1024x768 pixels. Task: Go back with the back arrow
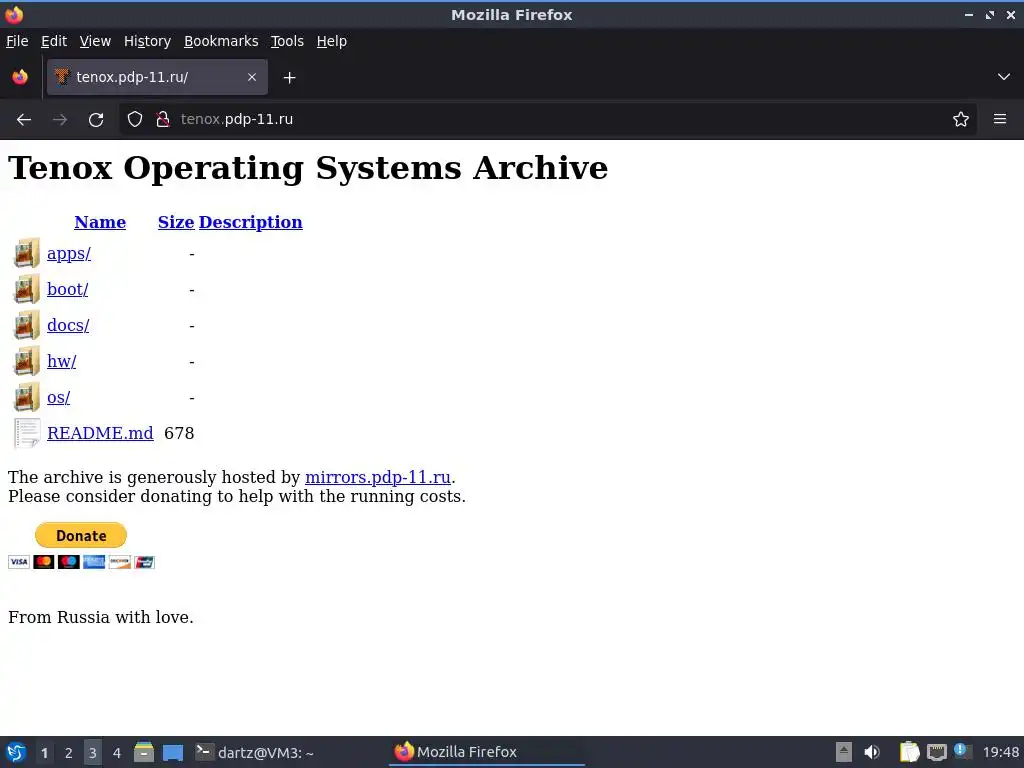[24, 120]
